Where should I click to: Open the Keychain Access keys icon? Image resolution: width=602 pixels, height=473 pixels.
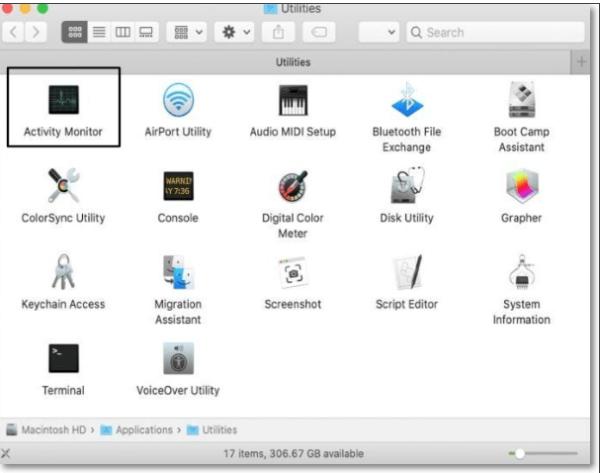coord(63,272)
